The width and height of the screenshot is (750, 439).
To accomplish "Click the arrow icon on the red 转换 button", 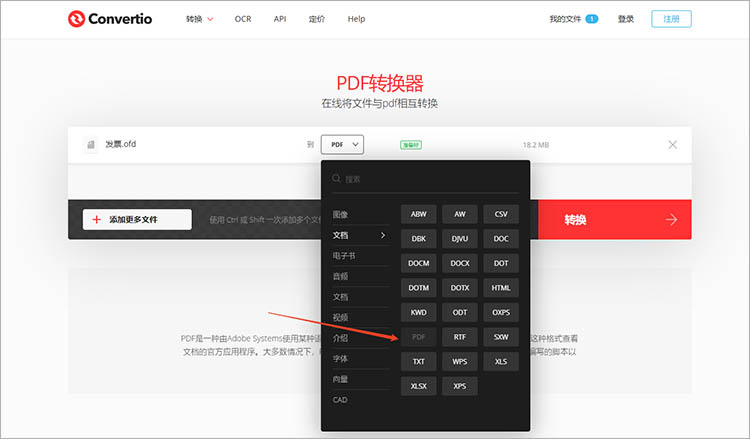I will 671,220.
